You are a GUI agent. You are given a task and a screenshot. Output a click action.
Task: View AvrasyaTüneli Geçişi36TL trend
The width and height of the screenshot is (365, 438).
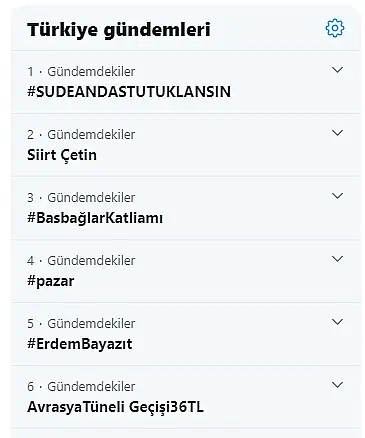click(x=115, y=407)
